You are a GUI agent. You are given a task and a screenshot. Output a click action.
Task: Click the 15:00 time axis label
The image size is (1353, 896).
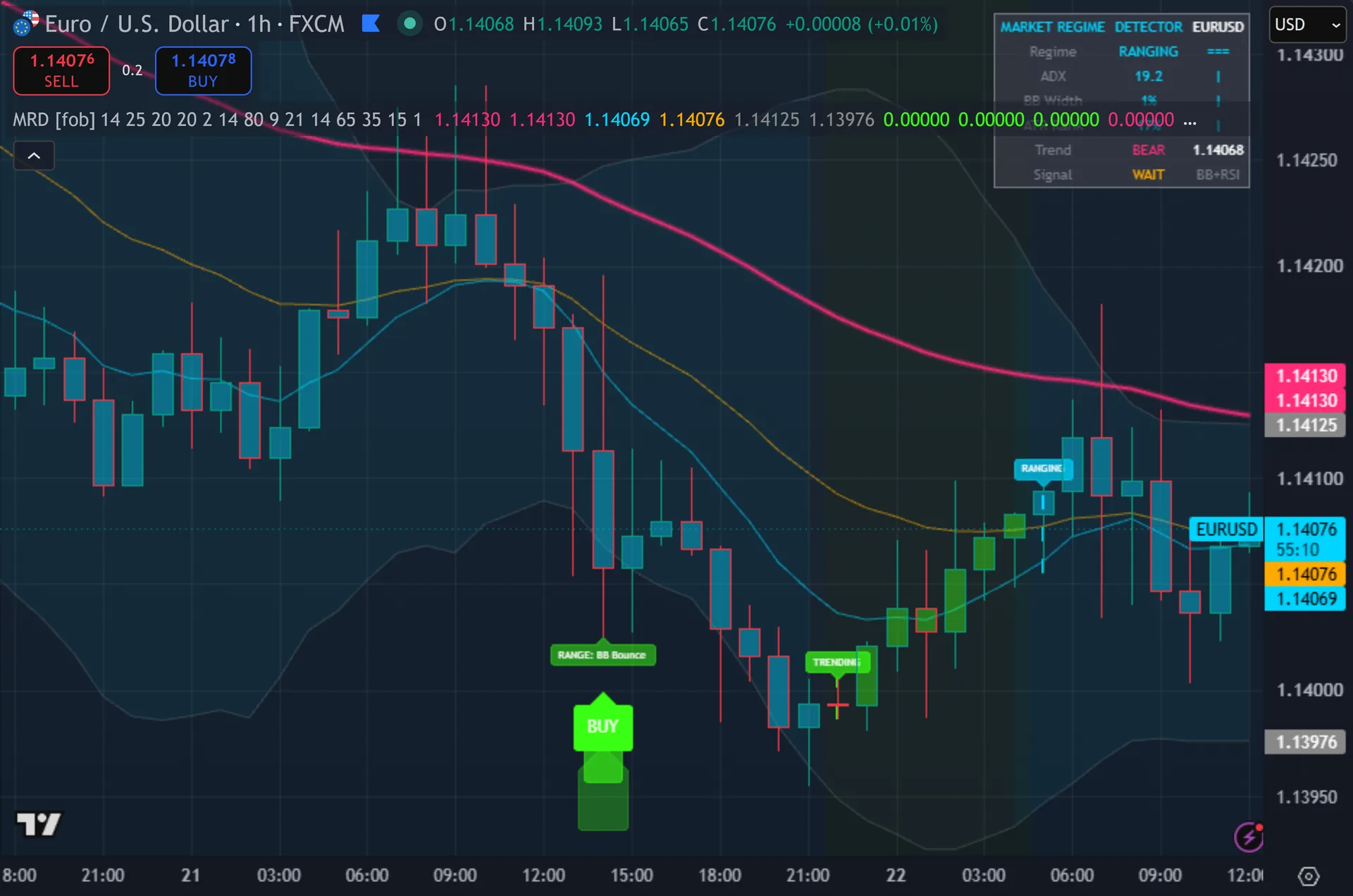pos(631,876)
